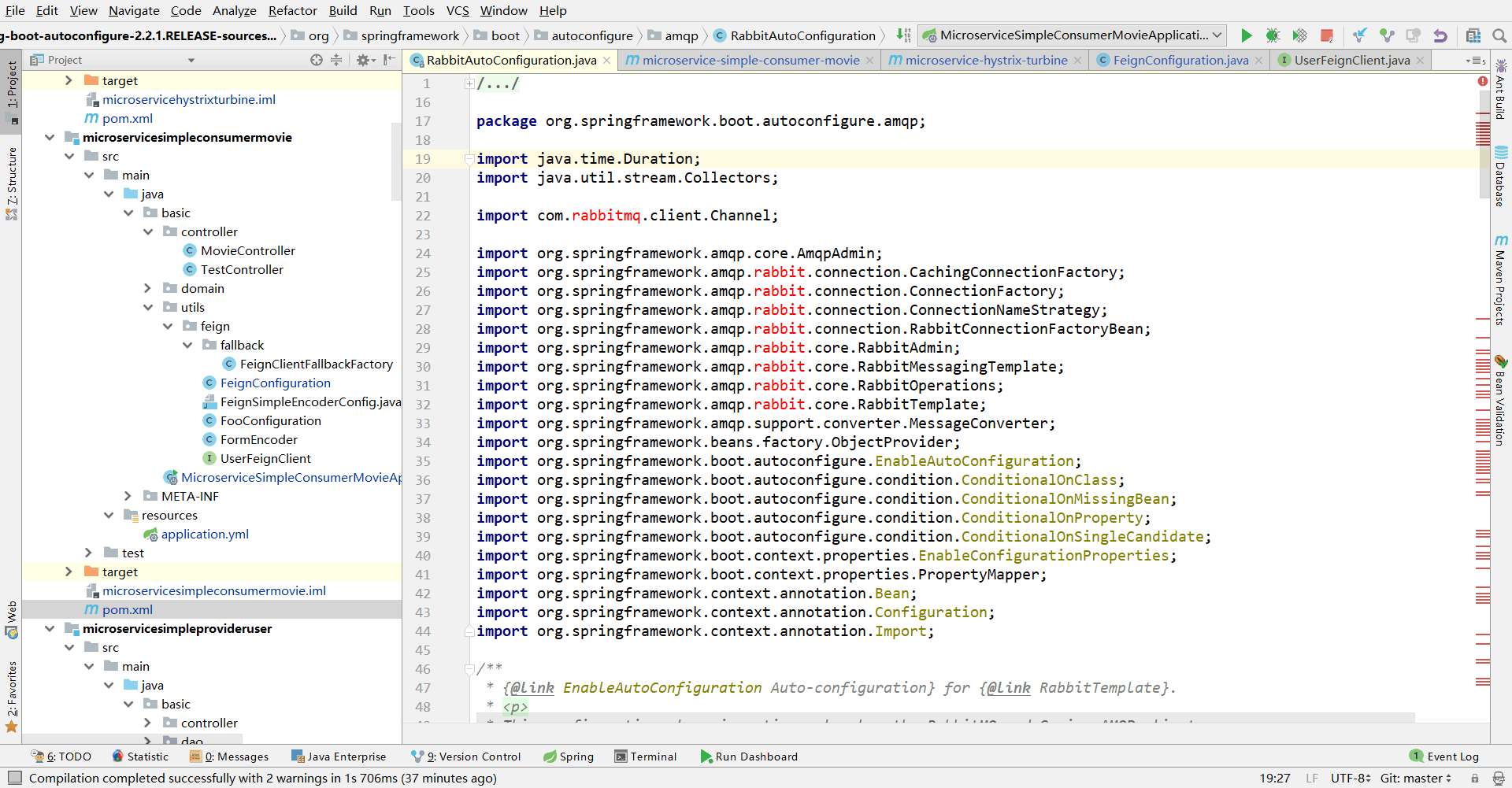1512x788 pixels.
Task: Open the run configuration dropdown
Action: tap(1073, 35)
